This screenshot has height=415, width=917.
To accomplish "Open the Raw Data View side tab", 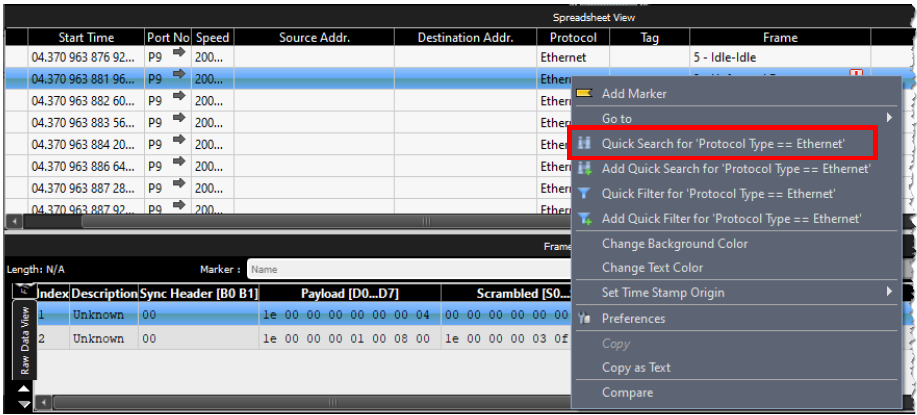I will (25, 340).
